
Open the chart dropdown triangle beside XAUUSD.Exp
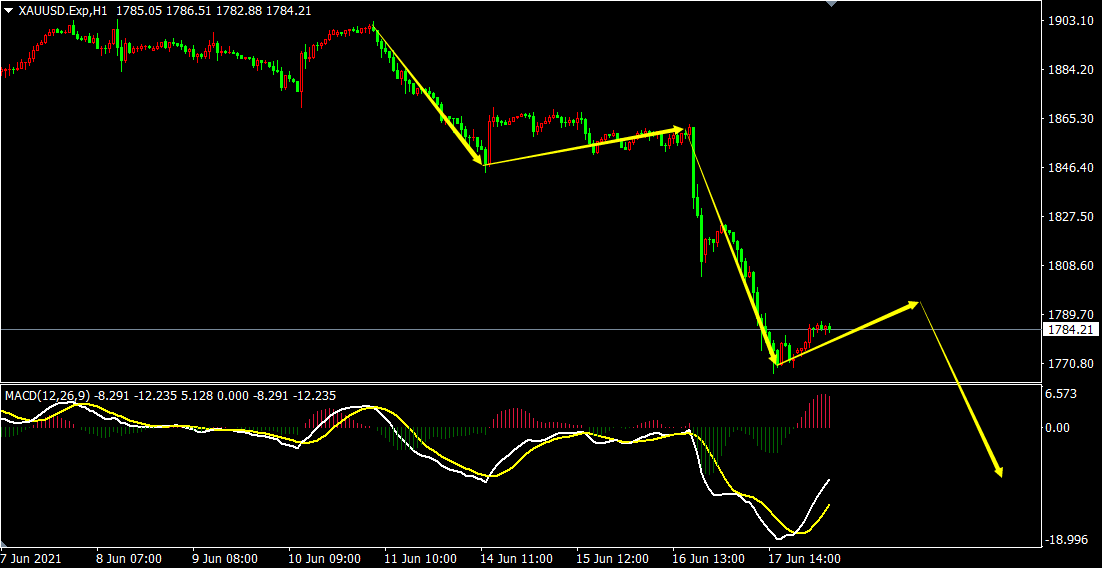pos(8,11)
